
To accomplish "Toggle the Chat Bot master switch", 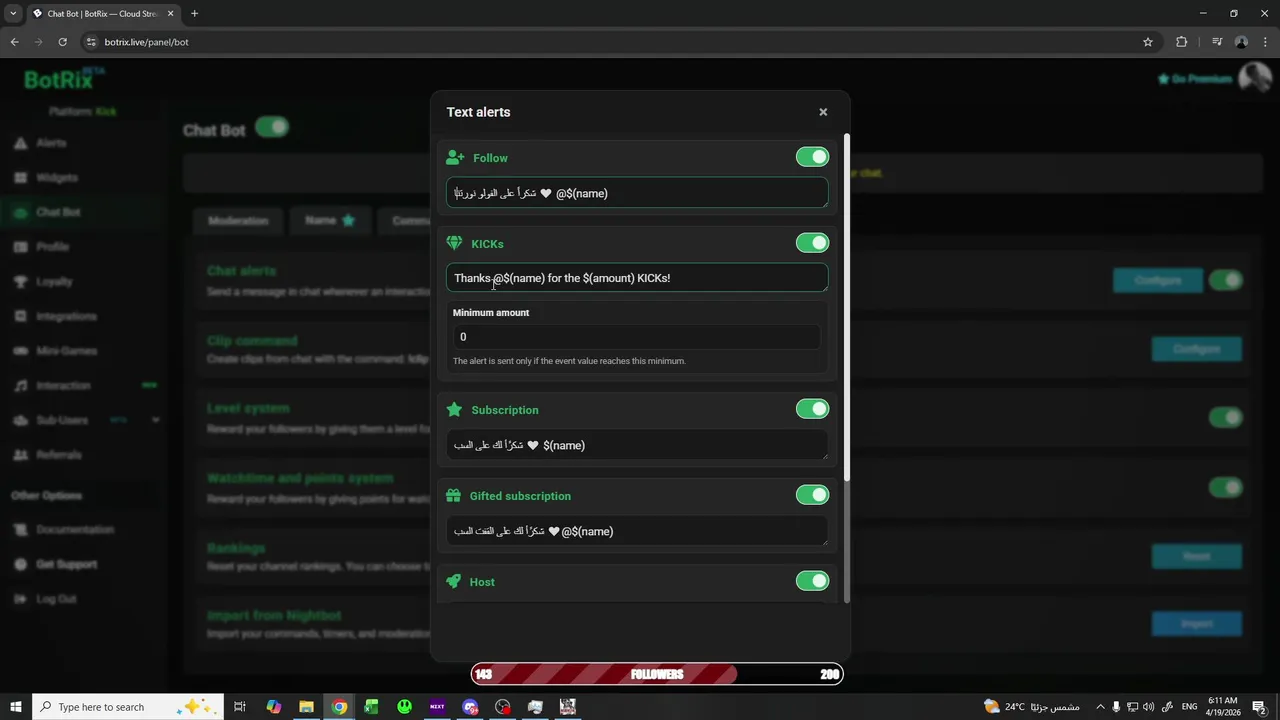I will [271, 127].
